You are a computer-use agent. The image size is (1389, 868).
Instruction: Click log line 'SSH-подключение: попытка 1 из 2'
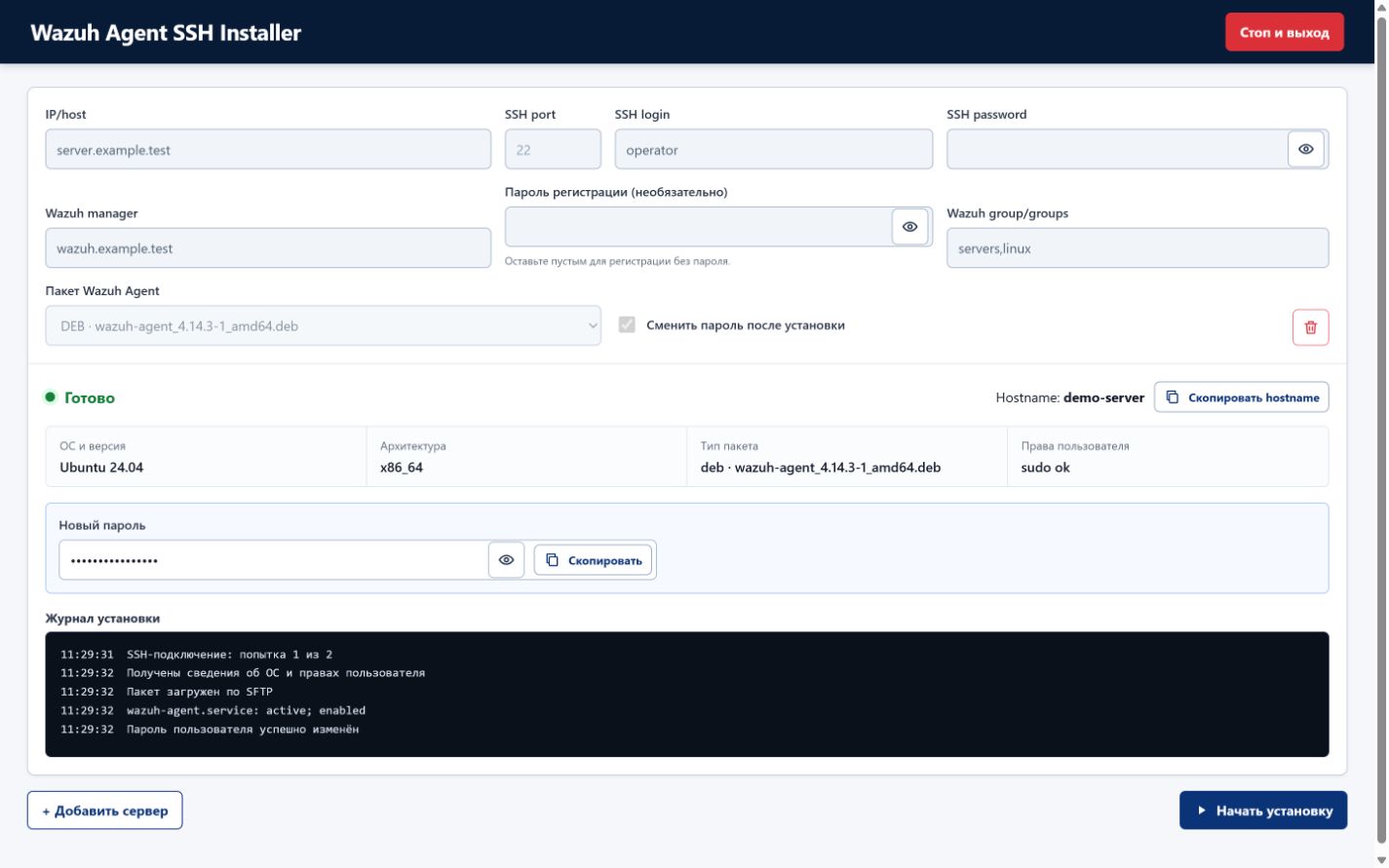point(229,655)
